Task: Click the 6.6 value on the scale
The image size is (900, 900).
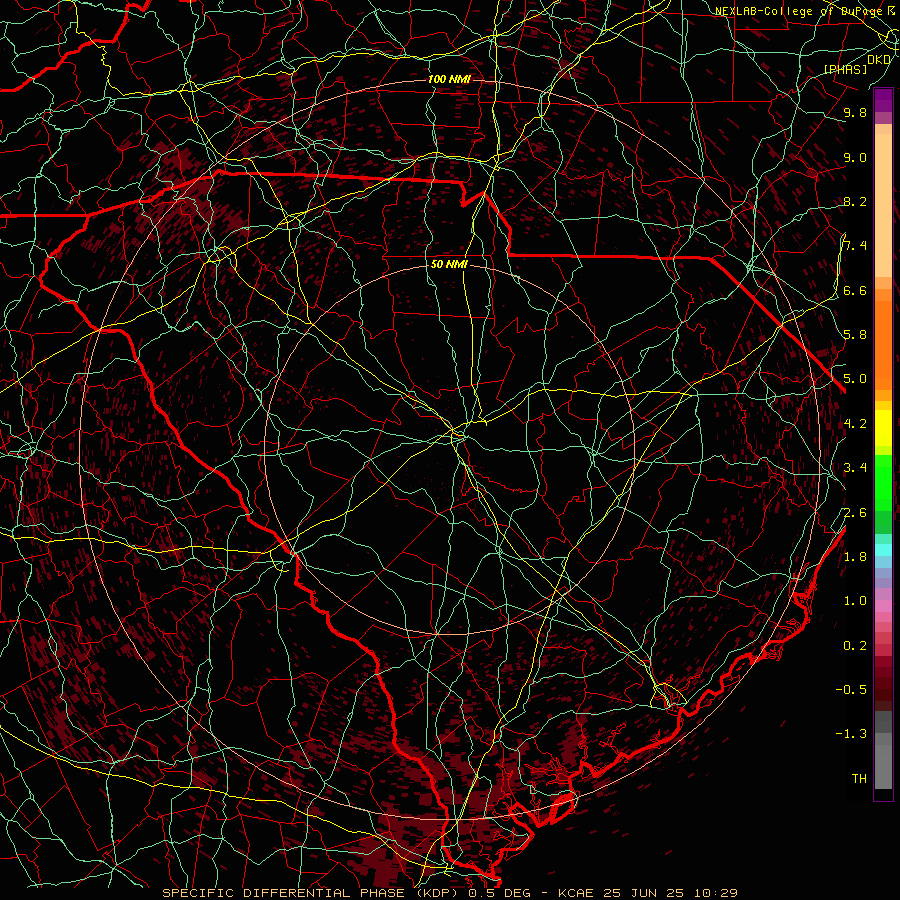Action: (x=855, y=290)
